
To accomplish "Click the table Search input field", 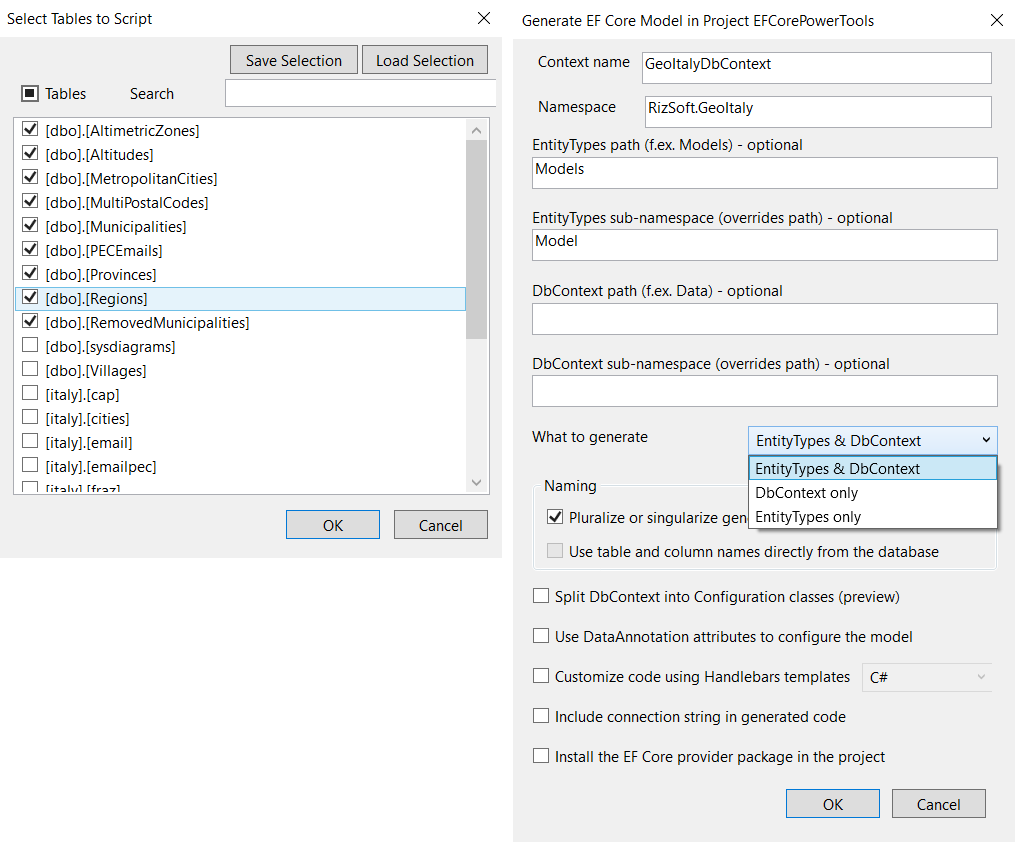I will 360,93.
